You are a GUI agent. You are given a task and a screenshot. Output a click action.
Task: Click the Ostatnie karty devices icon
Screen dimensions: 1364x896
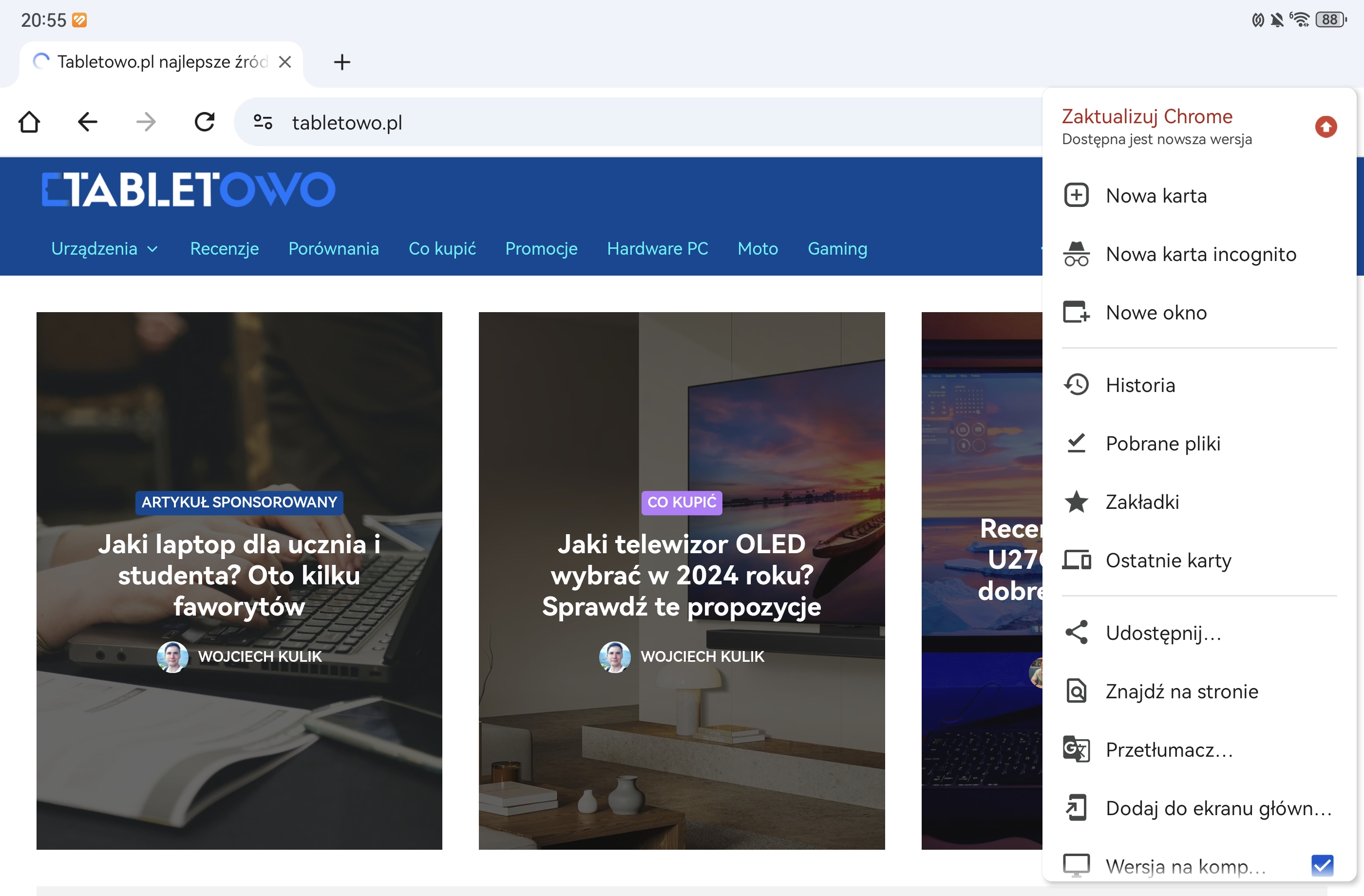point(1076,560)
